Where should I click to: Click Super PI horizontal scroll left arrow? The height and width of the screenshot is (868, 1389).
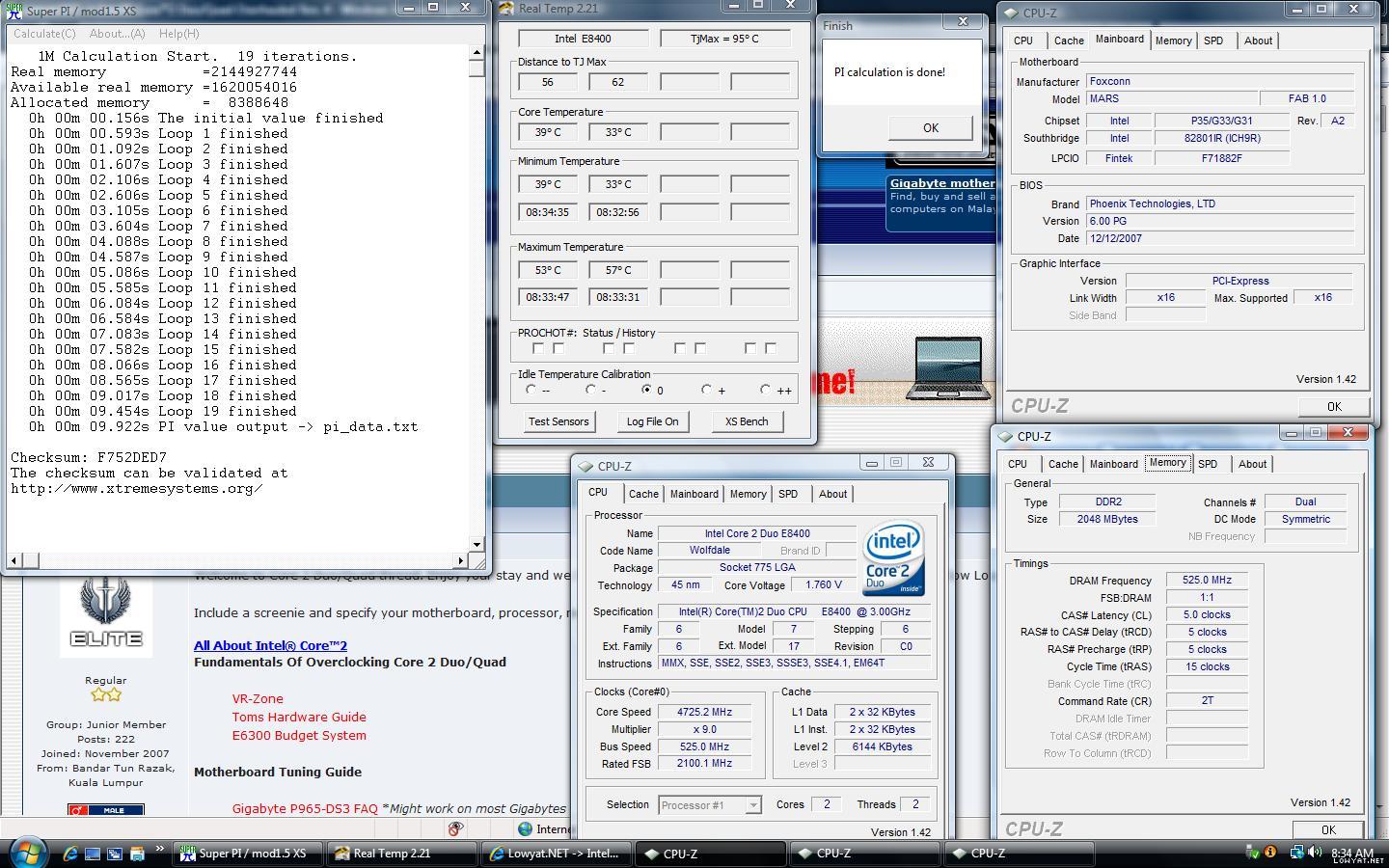14,560
